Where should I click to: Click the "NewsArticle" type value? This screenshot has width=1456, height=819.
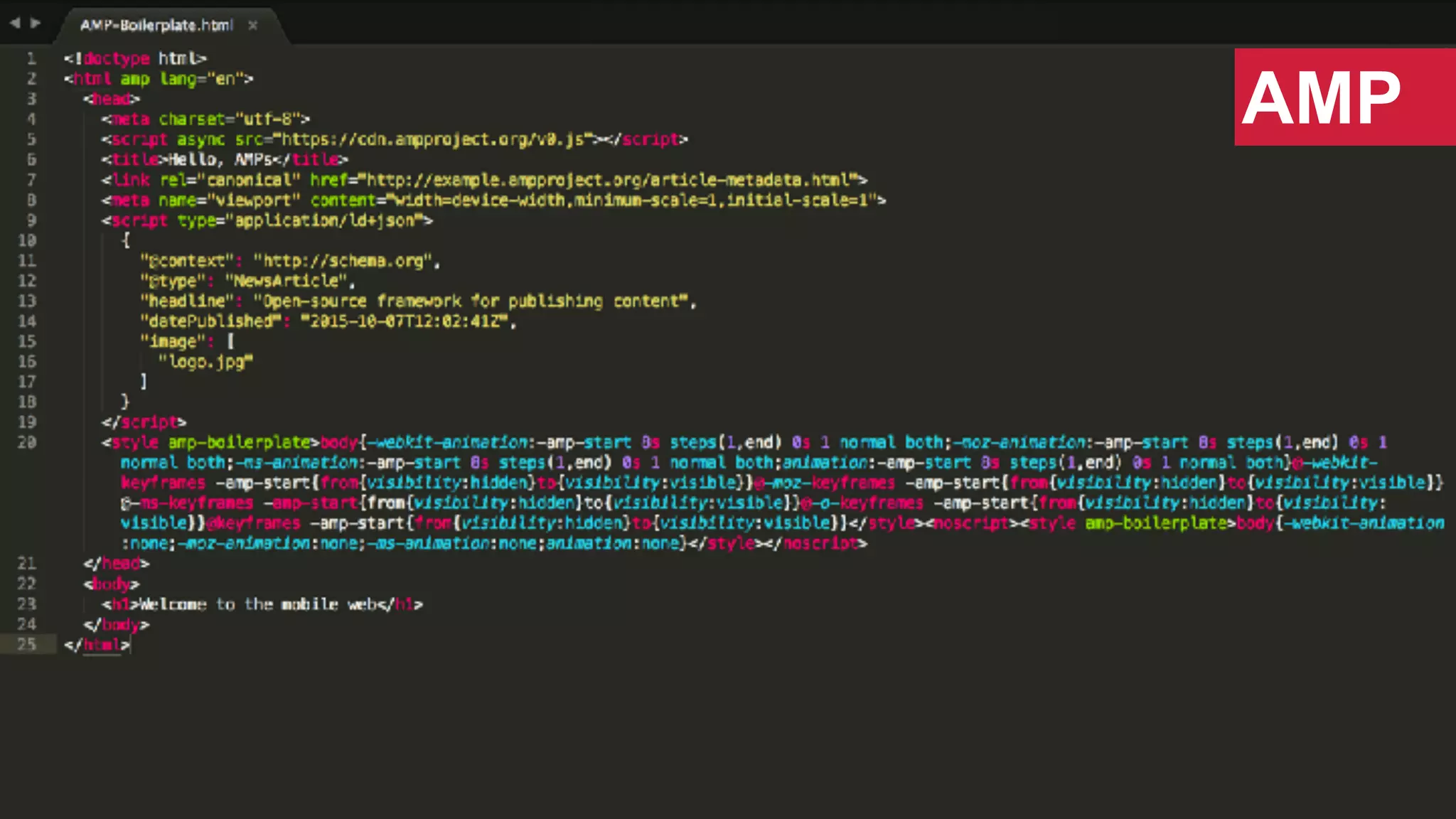(x=286, y=281)
